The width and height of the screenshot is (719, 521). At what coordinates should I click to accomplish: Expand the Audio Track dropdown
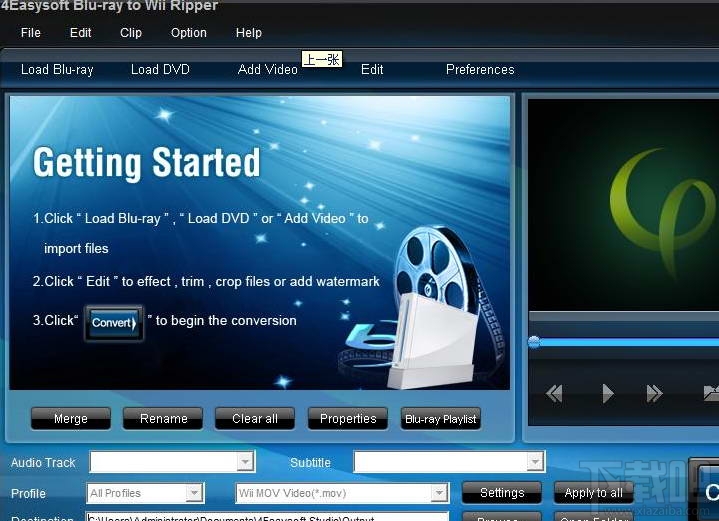click(245, 462)
